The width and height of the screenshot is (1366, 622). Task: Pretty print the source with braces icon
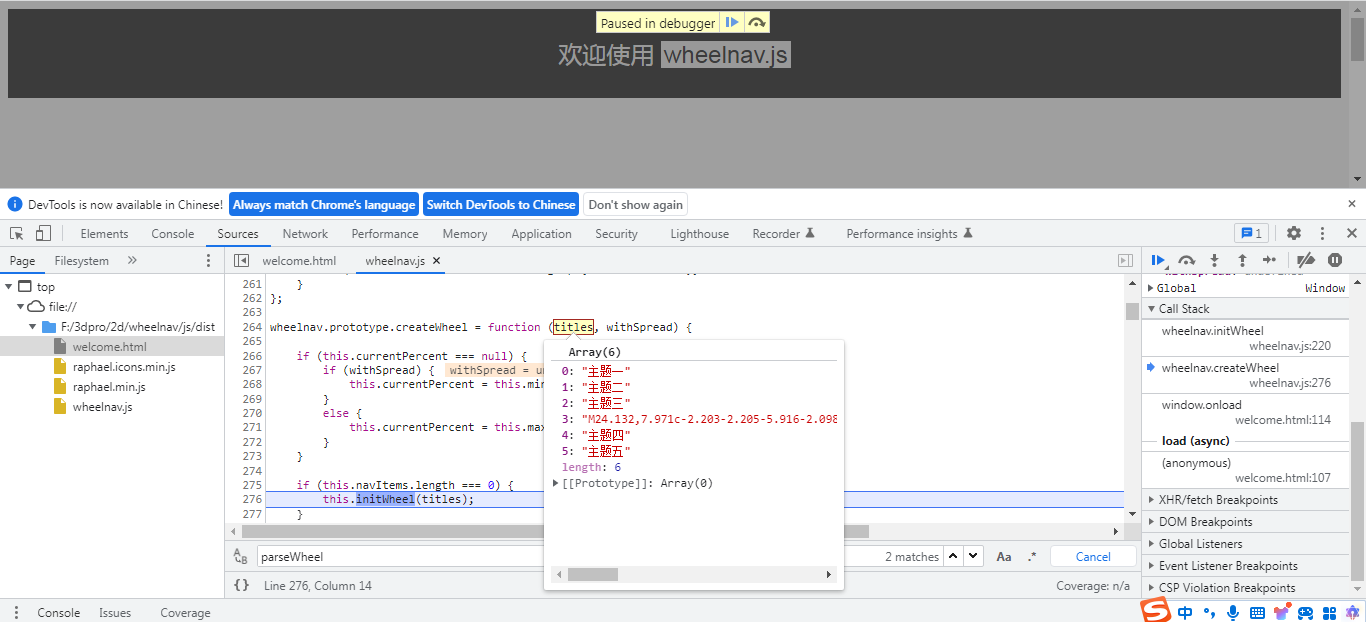point(241,585)
